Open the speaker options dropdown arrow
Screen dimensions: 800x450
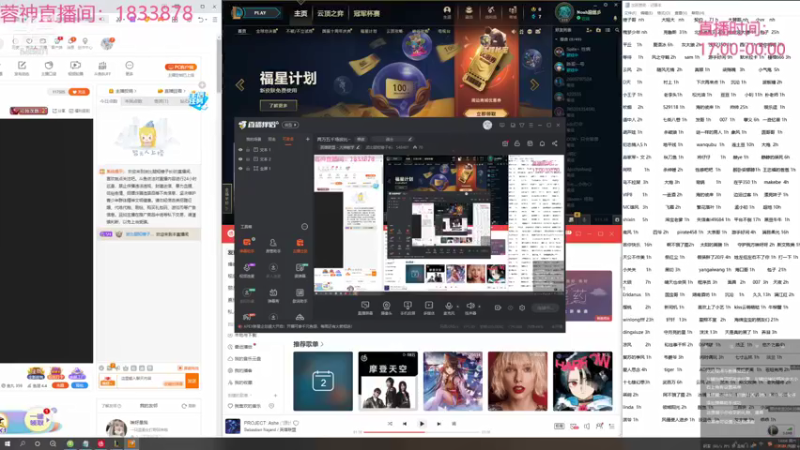pyautogui.click(x=479, y=307)
